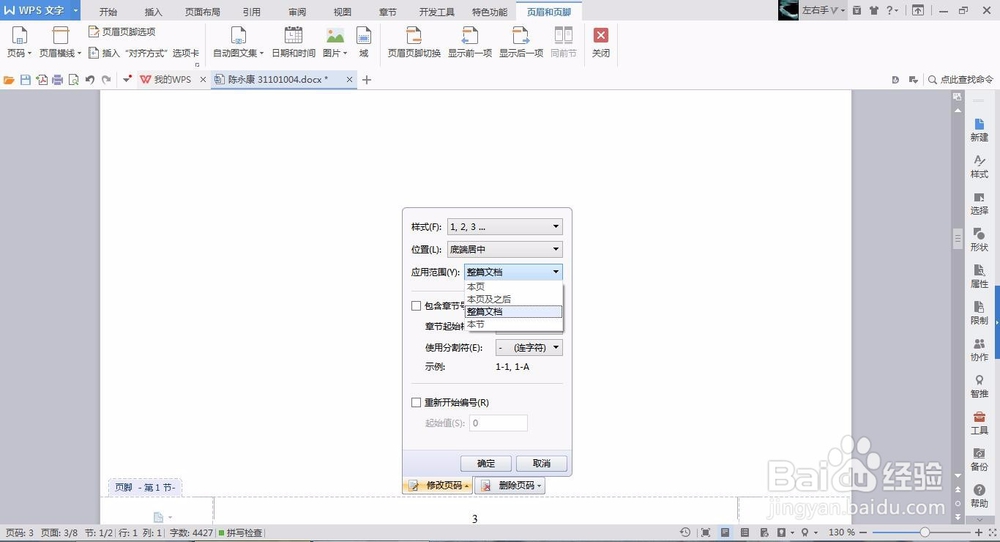The width and height of the screenshot is (1000, 542).
Task: Click the 页眉横线 header line tool
Action: 60,43
